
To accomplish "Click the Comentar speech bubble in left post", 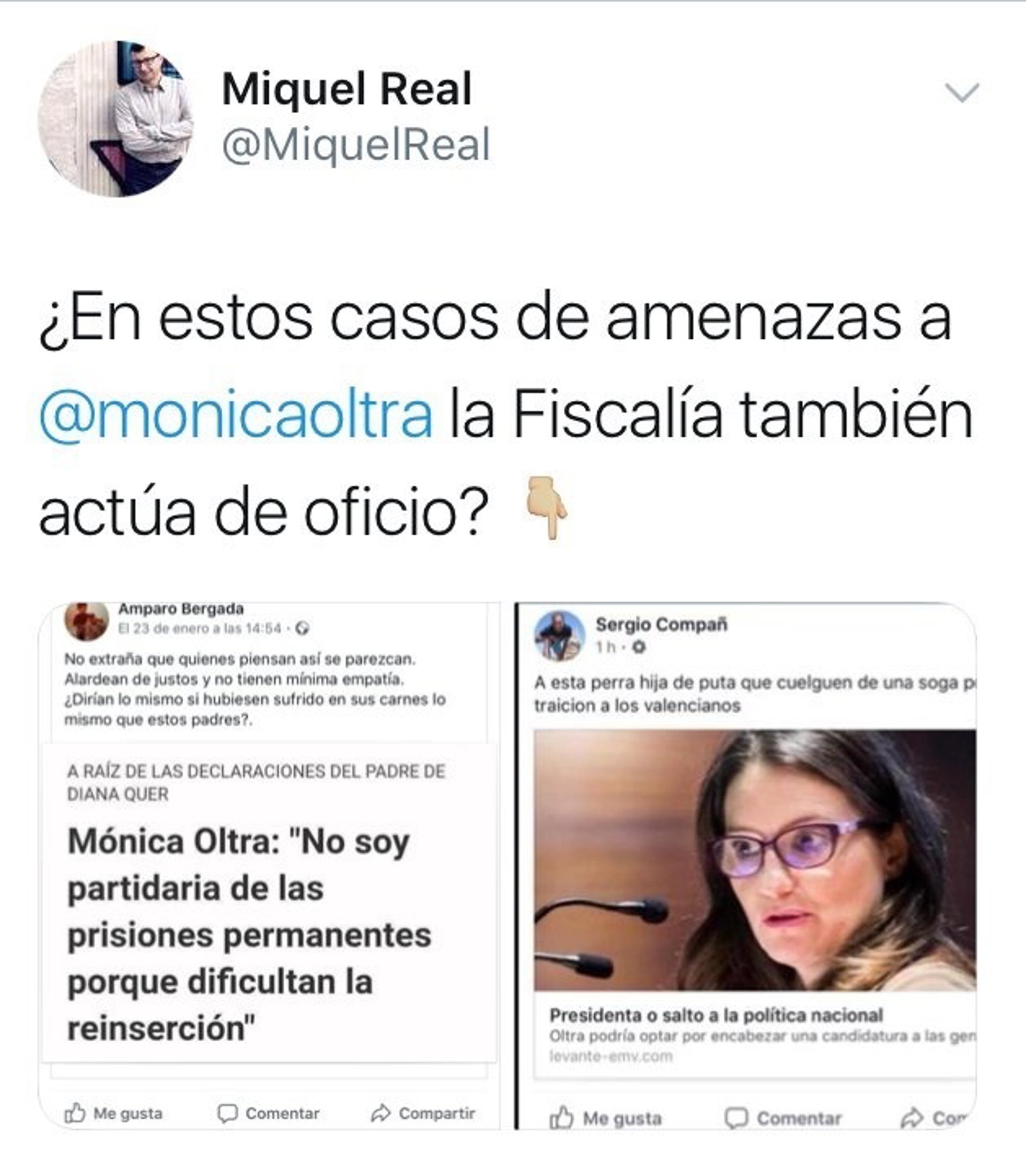I will (x=227, y=1113).
